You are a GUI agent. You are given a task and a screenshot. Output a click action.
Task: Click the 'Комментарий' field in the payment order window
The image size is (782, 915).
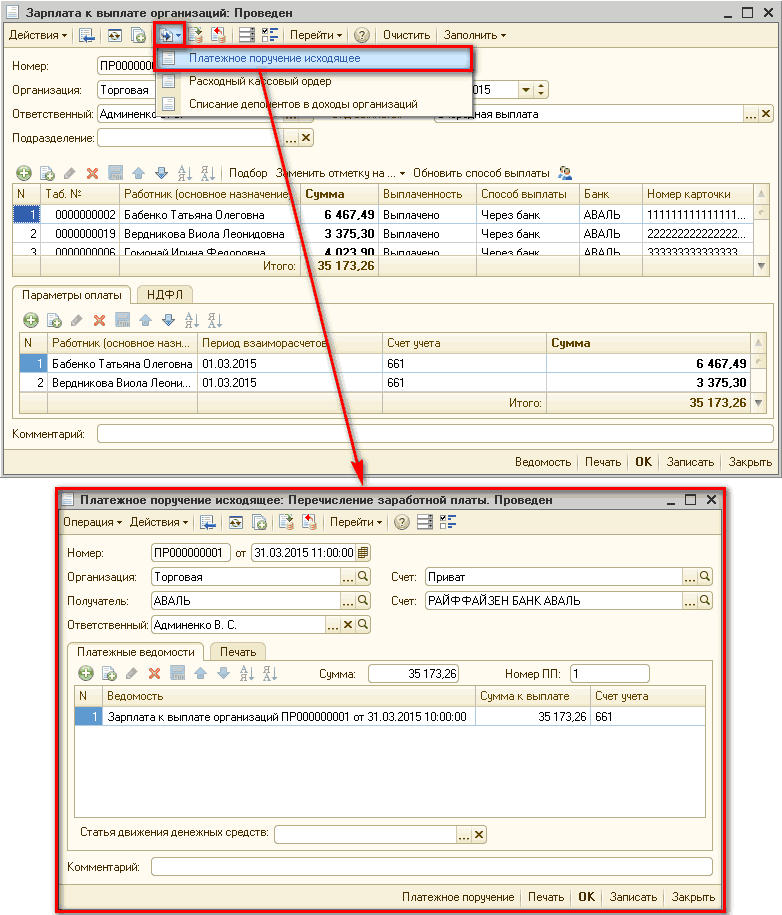click(x=431, y=866)
